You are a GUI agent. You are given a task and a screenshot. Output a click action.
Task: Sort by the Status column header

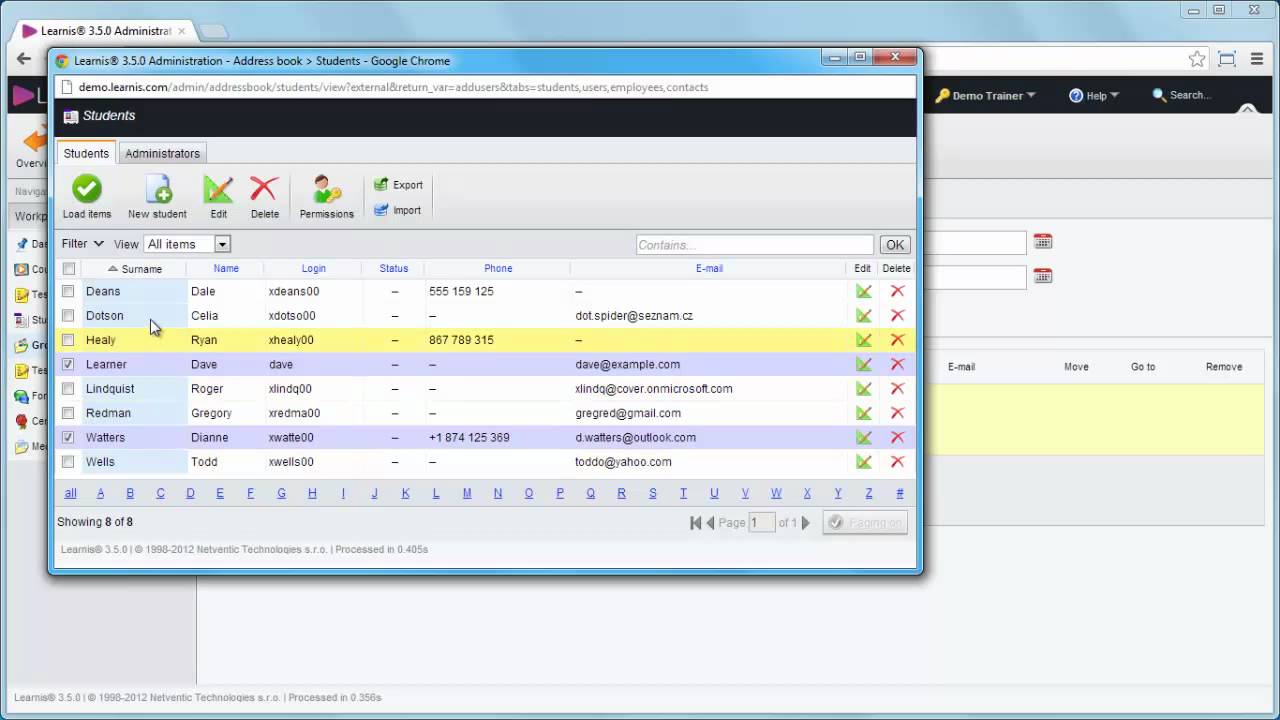coord(394,268)
